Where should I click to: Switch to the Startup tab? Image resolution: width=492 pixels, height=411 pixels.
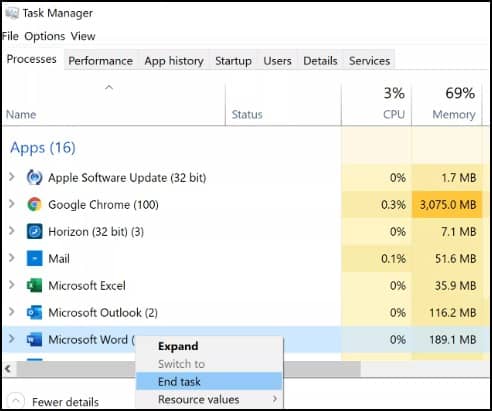click(x=233, y=61)
